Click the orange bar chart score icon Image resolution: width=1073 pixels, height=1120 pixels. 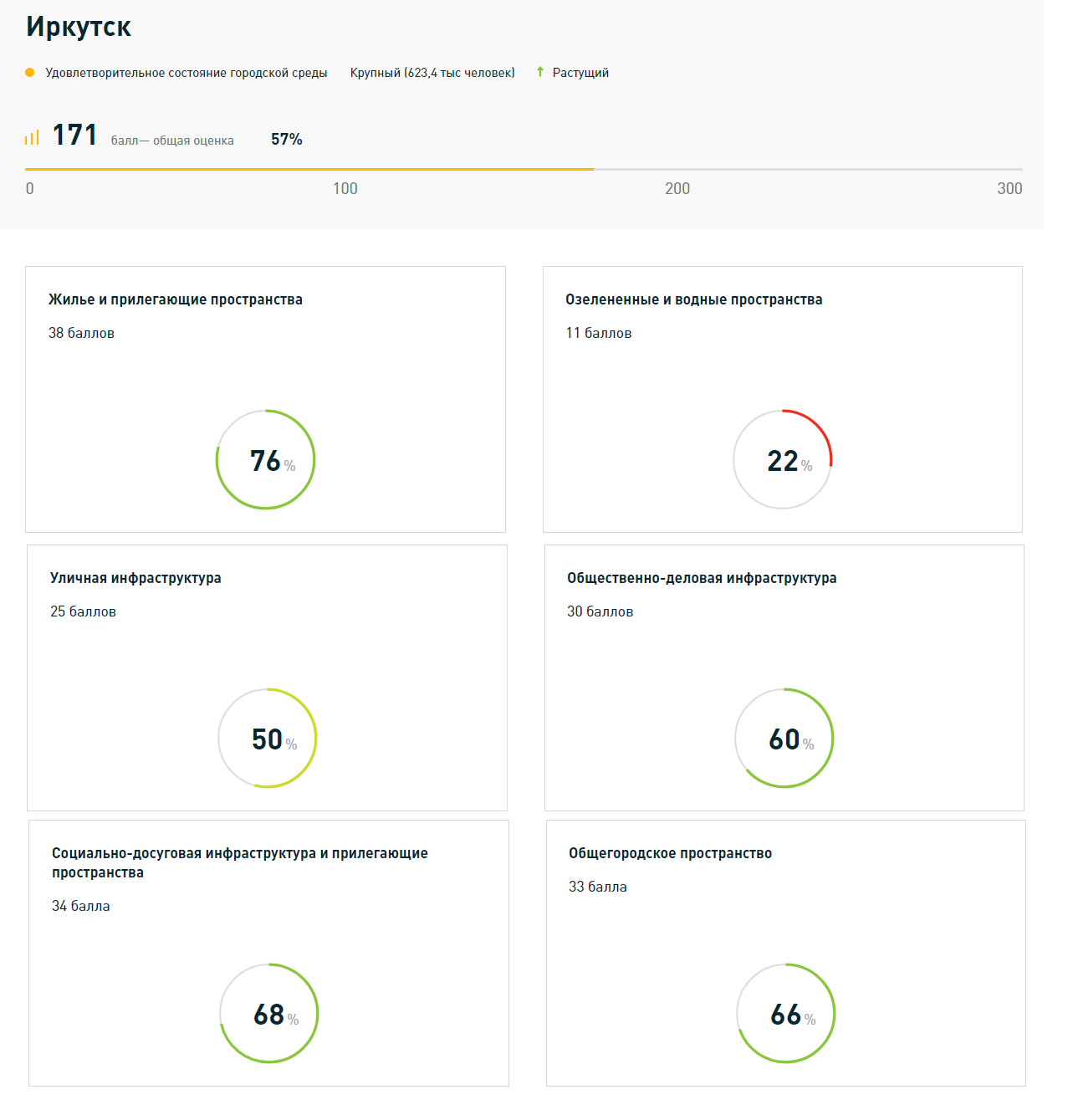click(32, 137)
